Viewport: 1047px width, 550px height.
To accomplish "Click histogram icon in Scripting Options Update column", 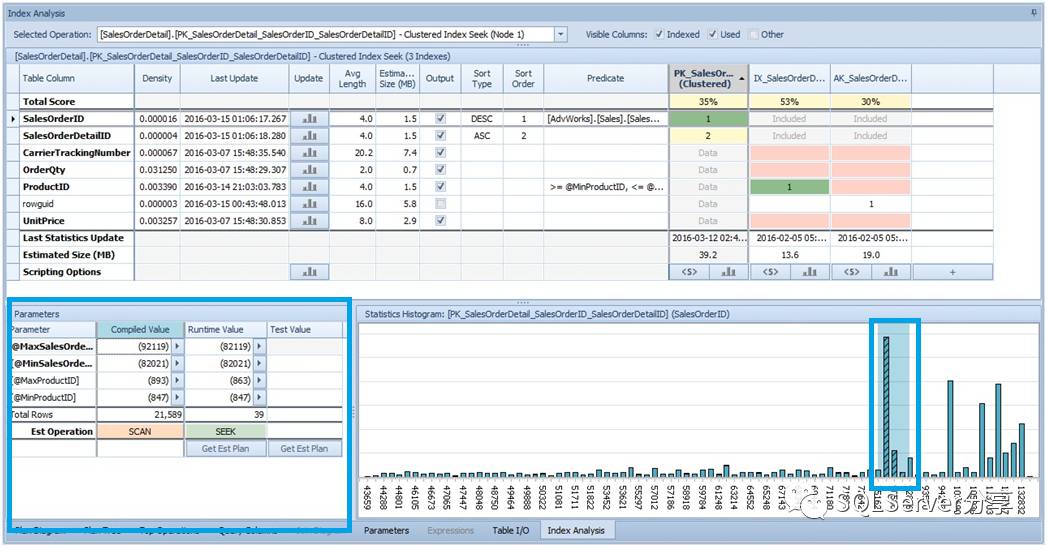I will 308,272.
